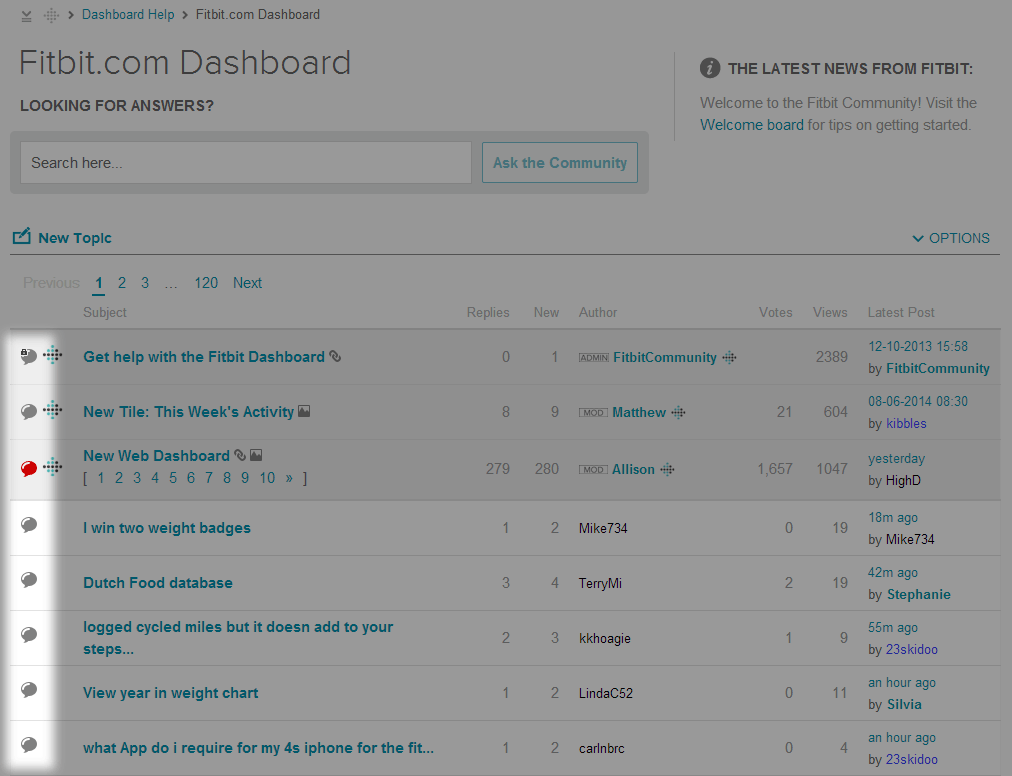Click the Fitbit logo icon in the breadcrumb

coord(51,15)
